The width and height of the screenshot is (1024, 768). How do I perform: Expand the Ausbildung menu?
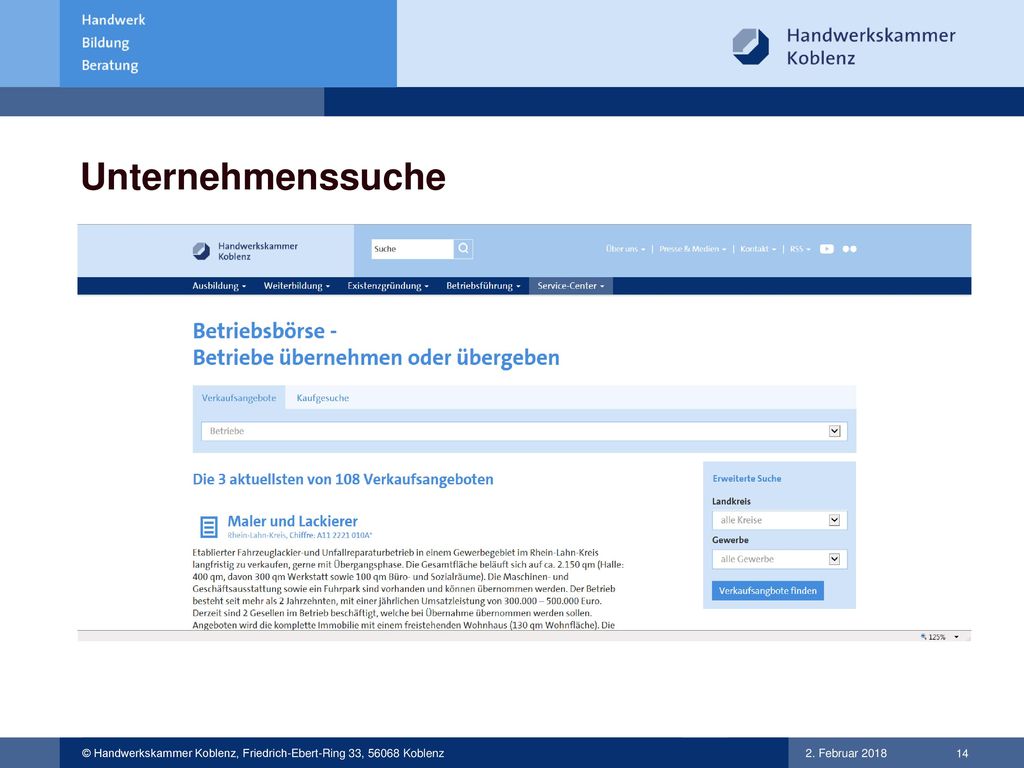click(x=219, y=285)
